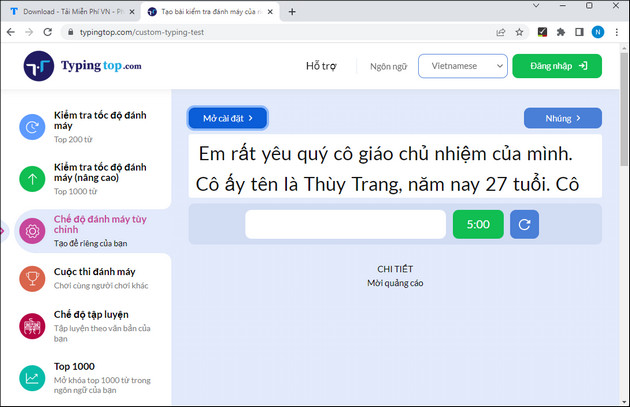Viewport: 630px width, 407px height.
Task: Expand the Nhúng embed option
Action: [x=562, y=118]
